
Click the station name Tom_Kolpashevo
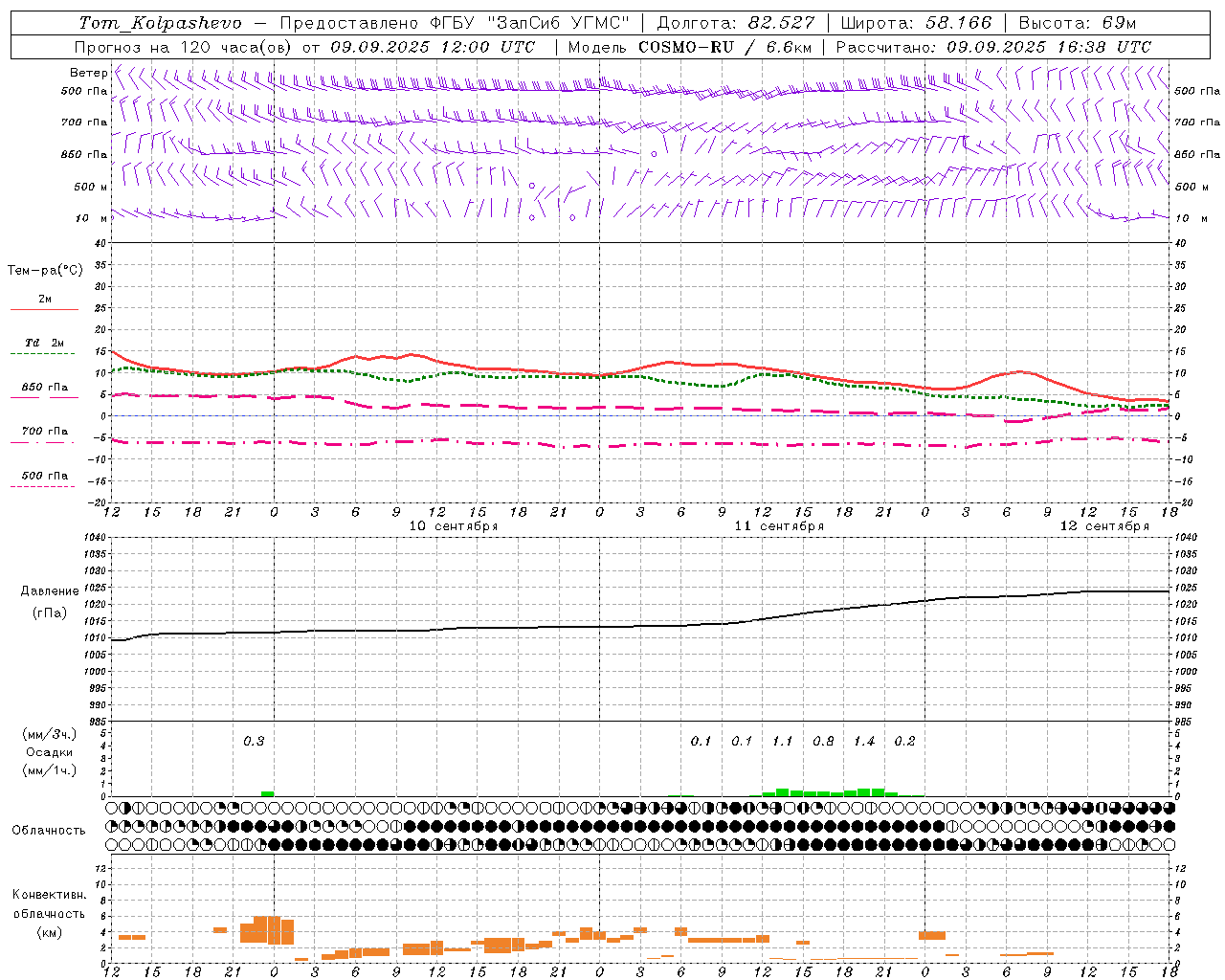coord(160,23)
